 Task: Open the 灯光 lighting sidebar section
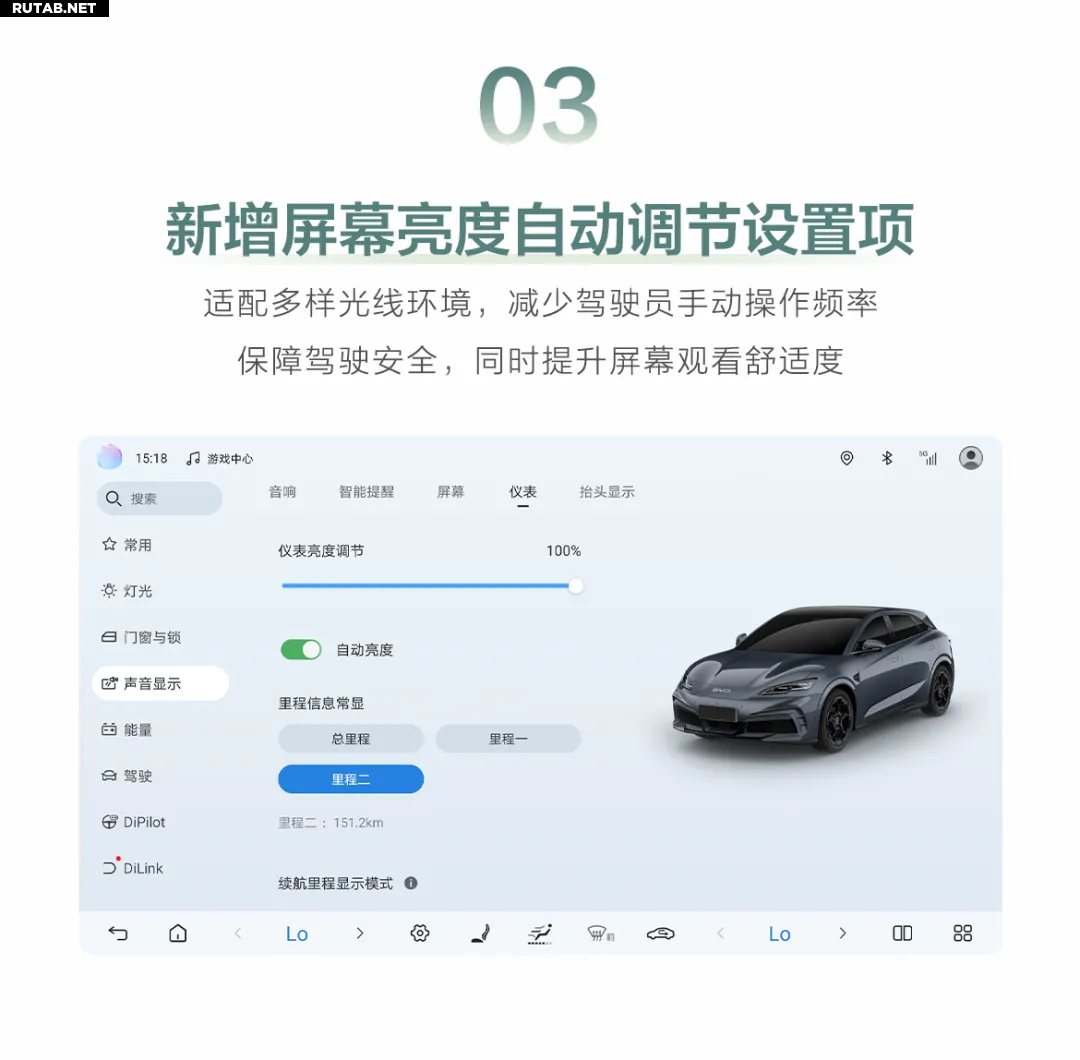[x=127, y=591]
